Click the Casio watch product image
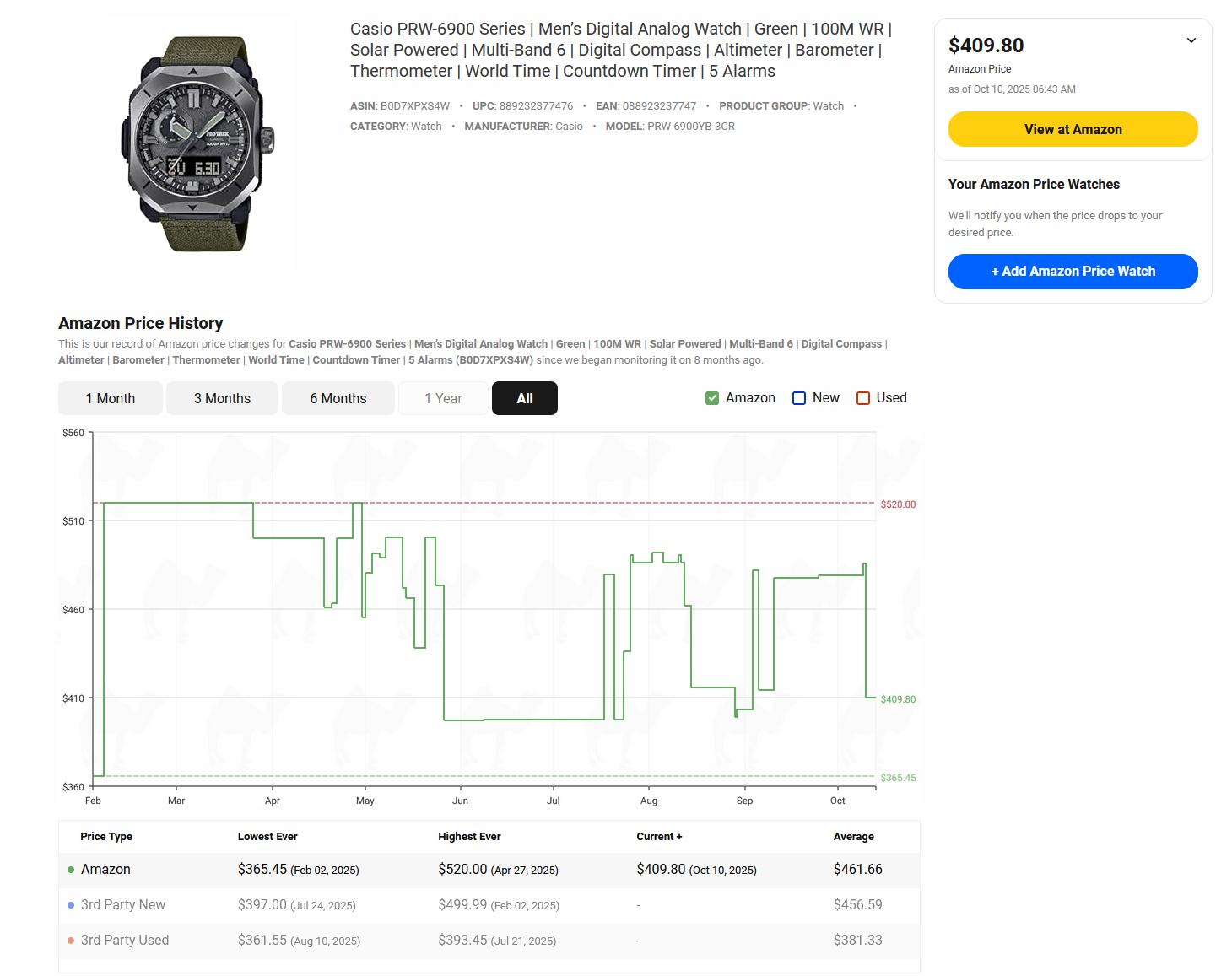 pyautogui.click(x=198, y=143)
